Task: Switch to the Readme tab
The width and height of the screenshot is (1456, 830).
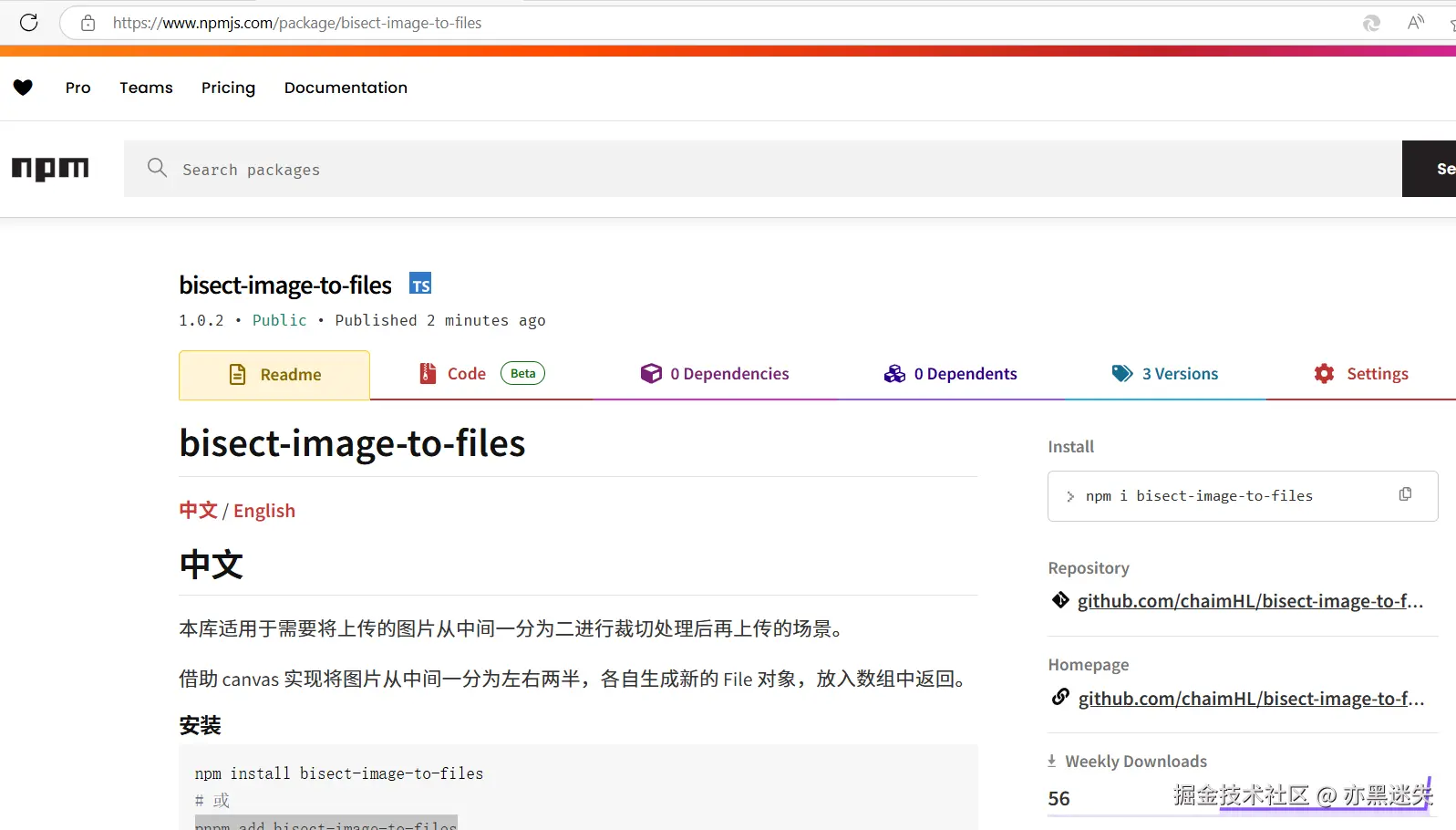Action: [x=274, y=375]
